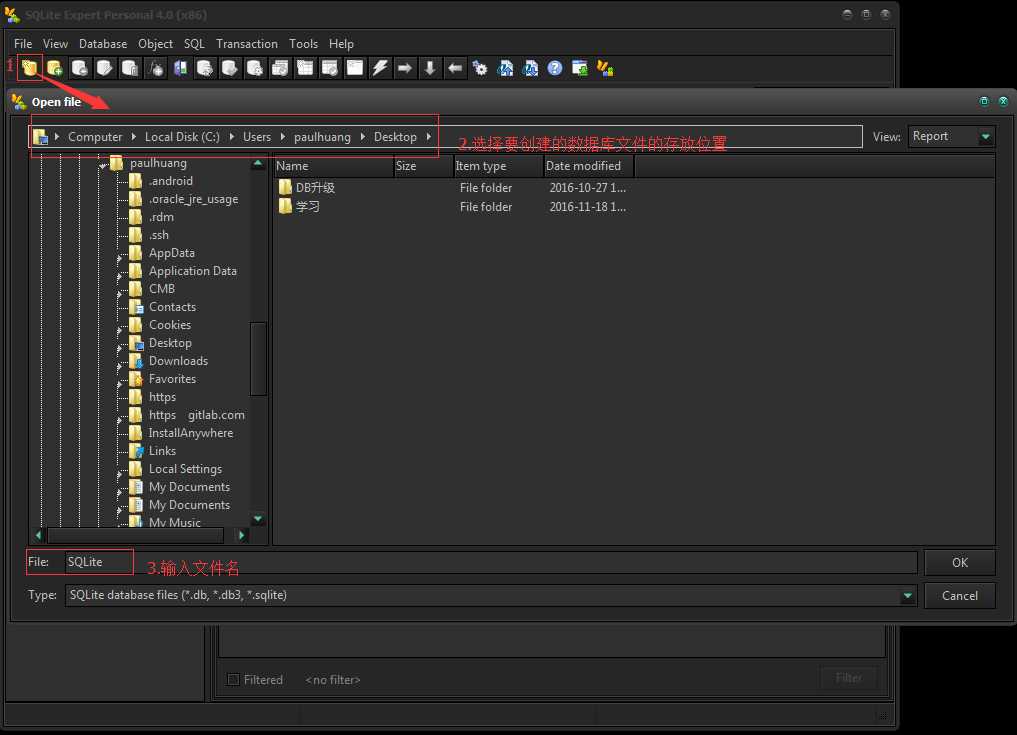Screen dimensions: 1017x735
Task: Select the Links folder in the tree
Action: [162, 451]
